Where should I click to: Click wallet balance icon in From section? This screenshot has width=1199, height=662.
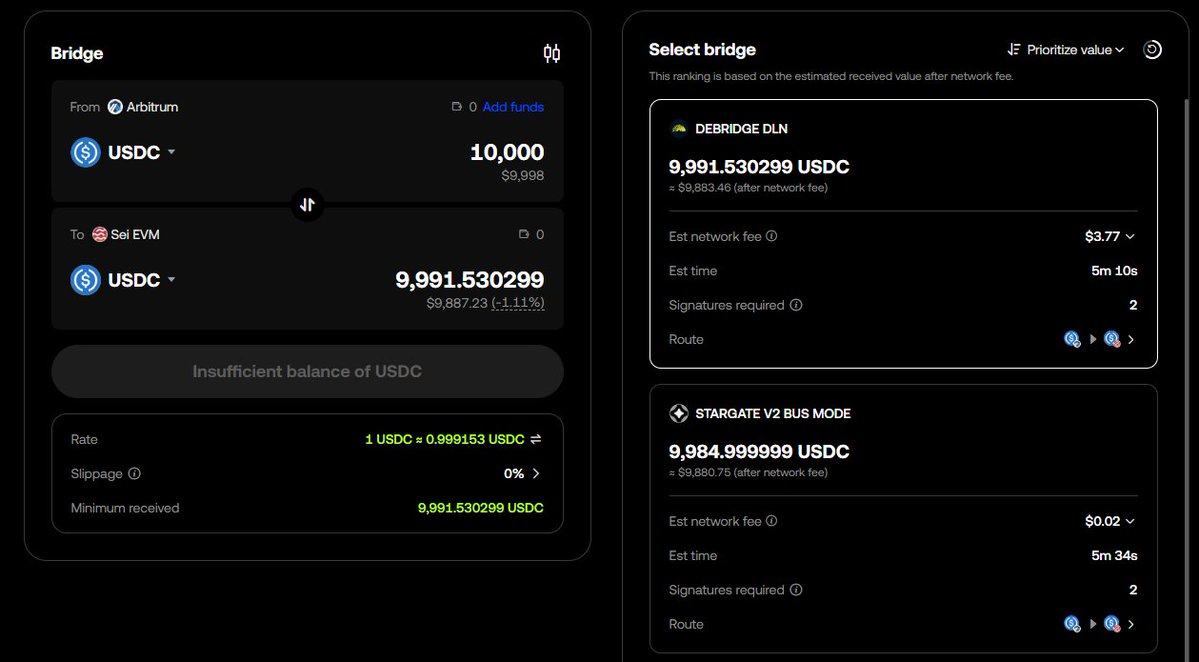tap(457, 107)
